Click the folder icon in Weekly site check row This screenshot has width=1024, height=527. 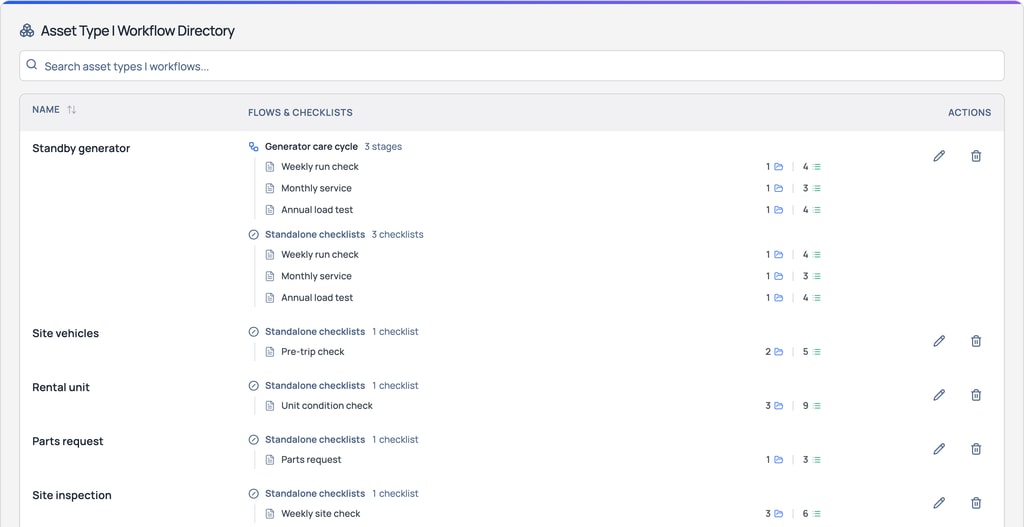tap(778, 513)
